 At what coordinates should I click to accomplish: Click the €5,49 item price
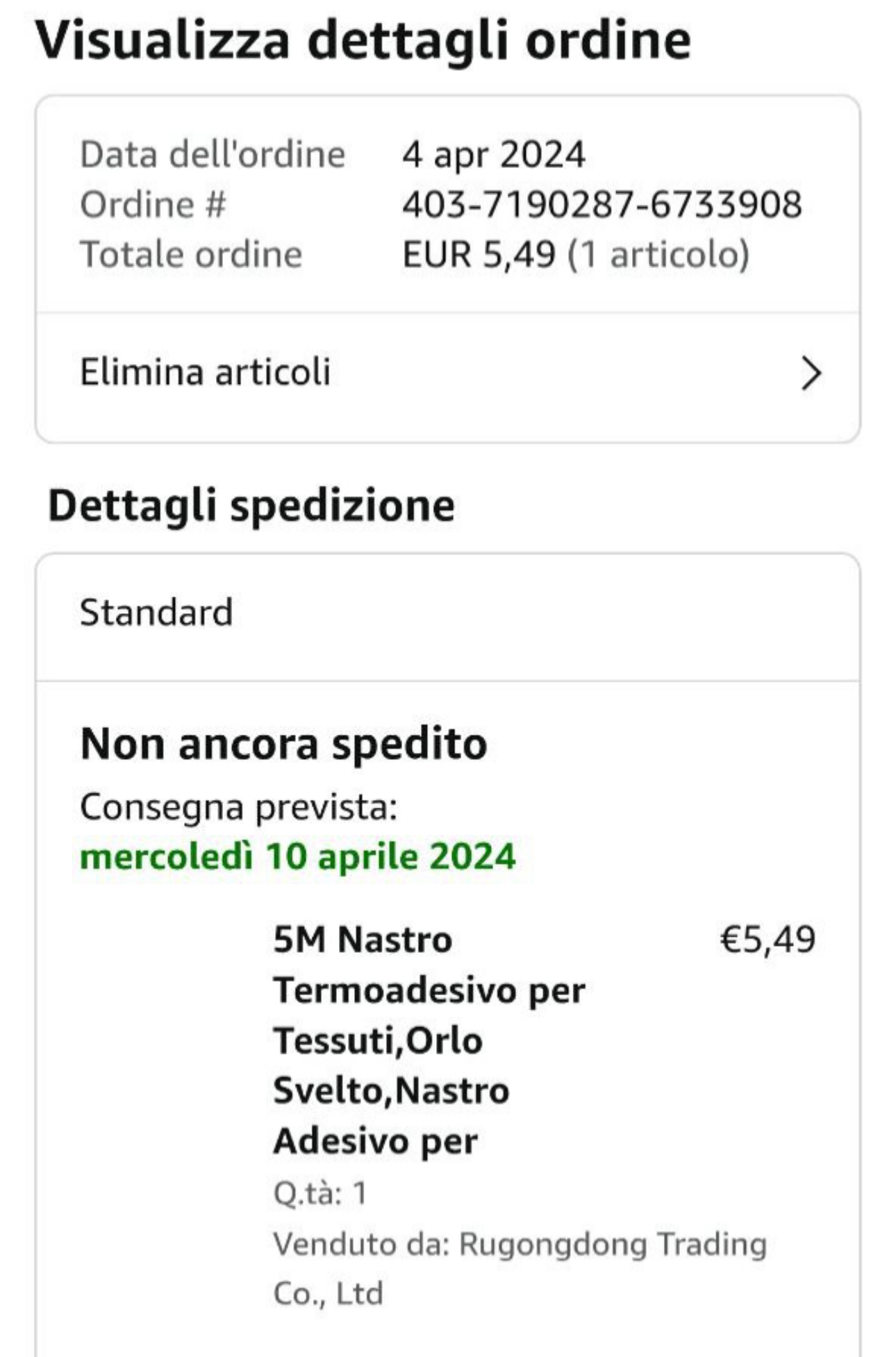coord(767,940)
